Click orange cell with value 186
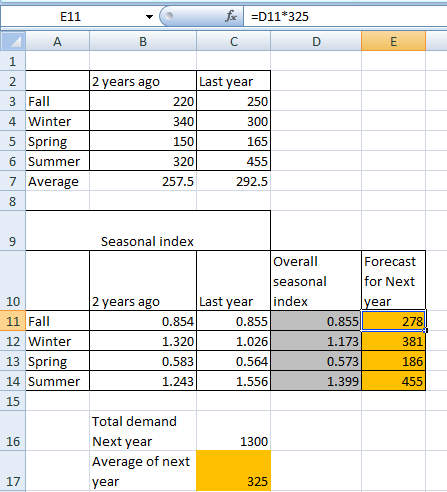 pyautogui.click(x=393, y=361)
